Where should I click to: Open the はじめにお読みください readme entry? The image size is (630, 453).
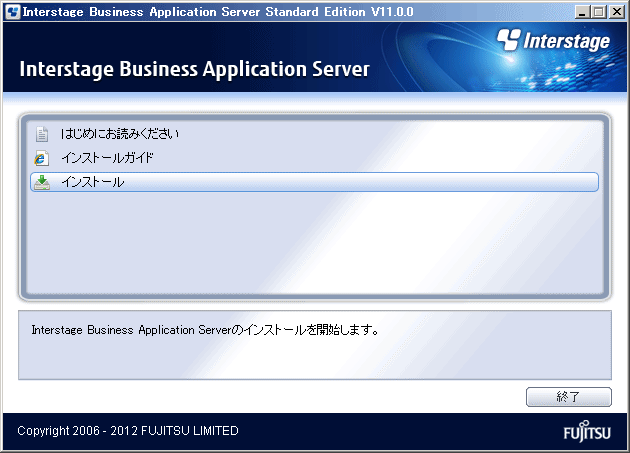(120, 134)
